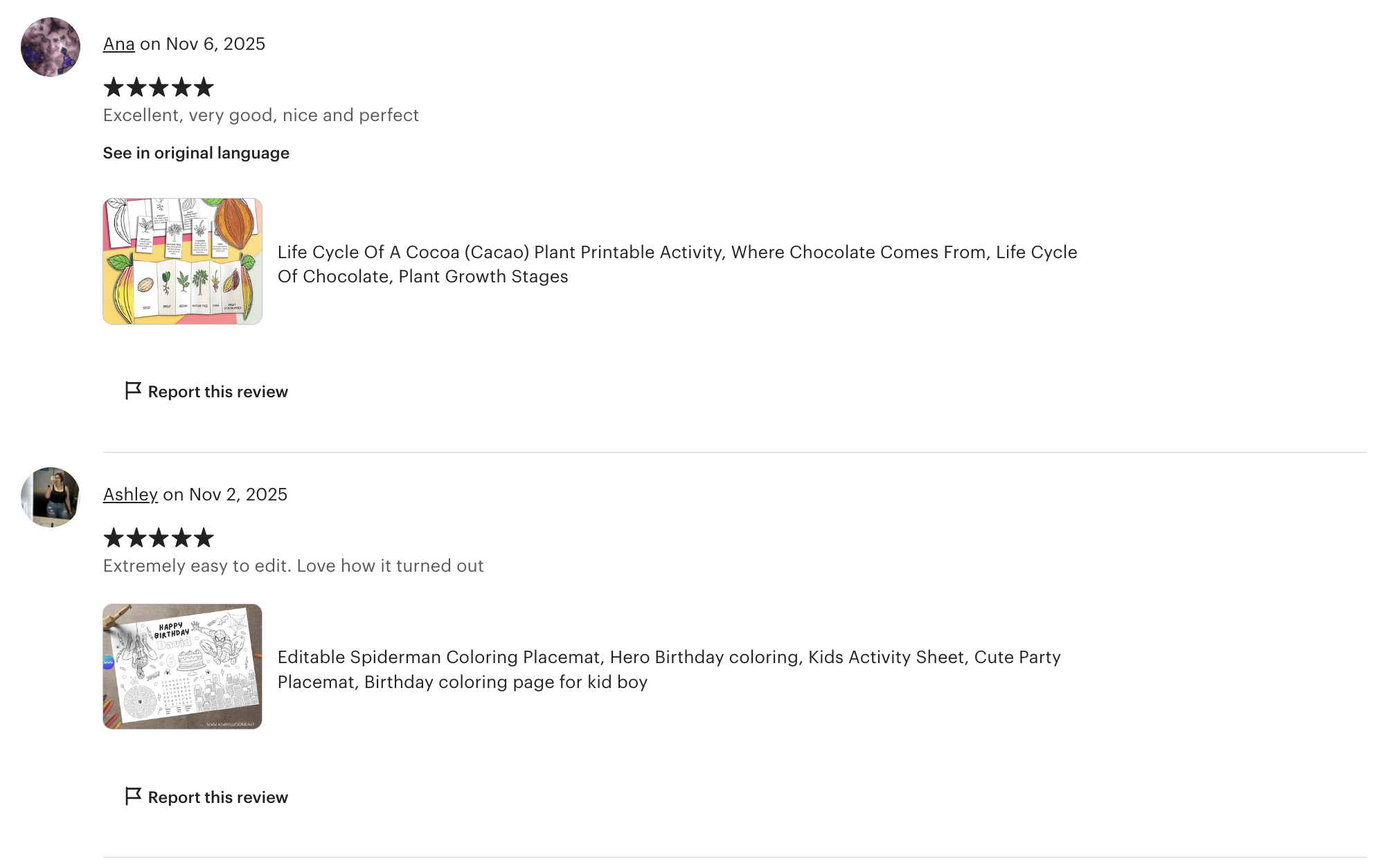The image size is (1374, 868).
Task: Click Report this review text under Ashley's review
Action: (x=217, y=797)
